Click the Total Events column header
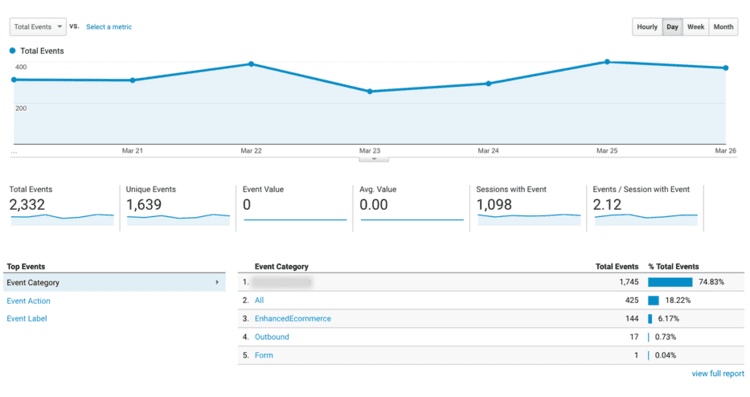 [617, 266]
